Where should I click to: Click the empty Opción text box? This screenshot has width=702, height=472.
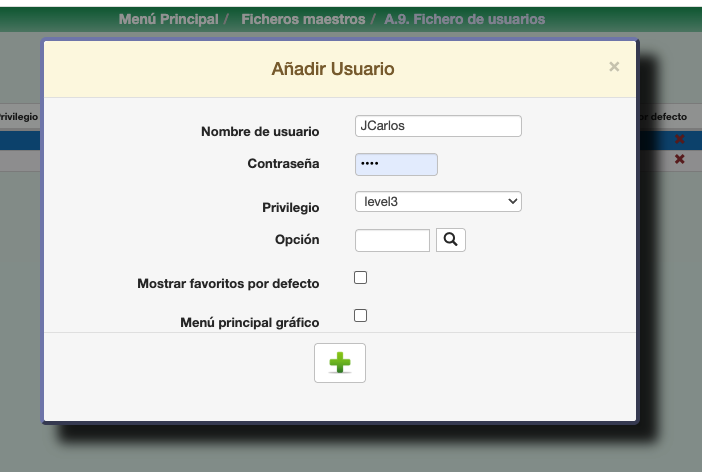392,240
